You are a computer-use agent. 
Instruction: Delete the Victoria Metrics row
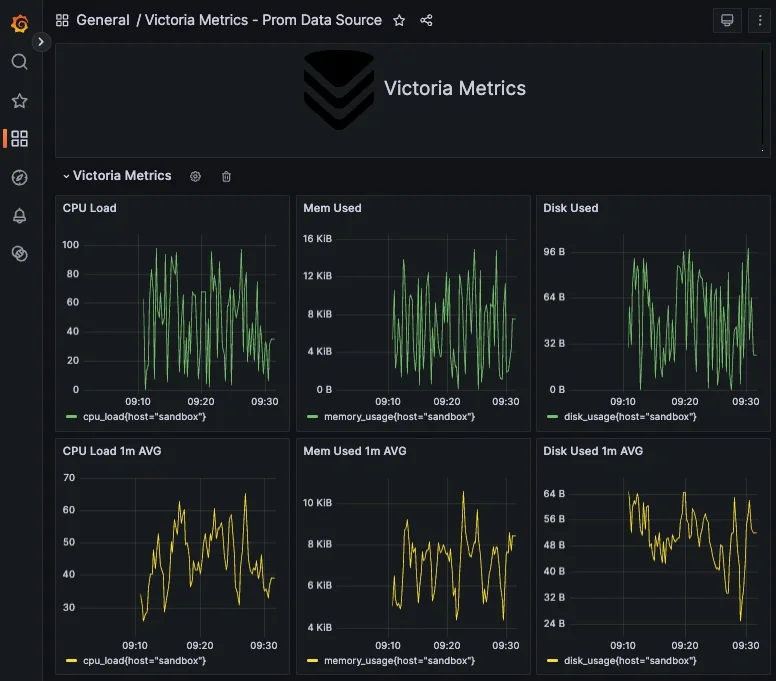click(226, 176)
